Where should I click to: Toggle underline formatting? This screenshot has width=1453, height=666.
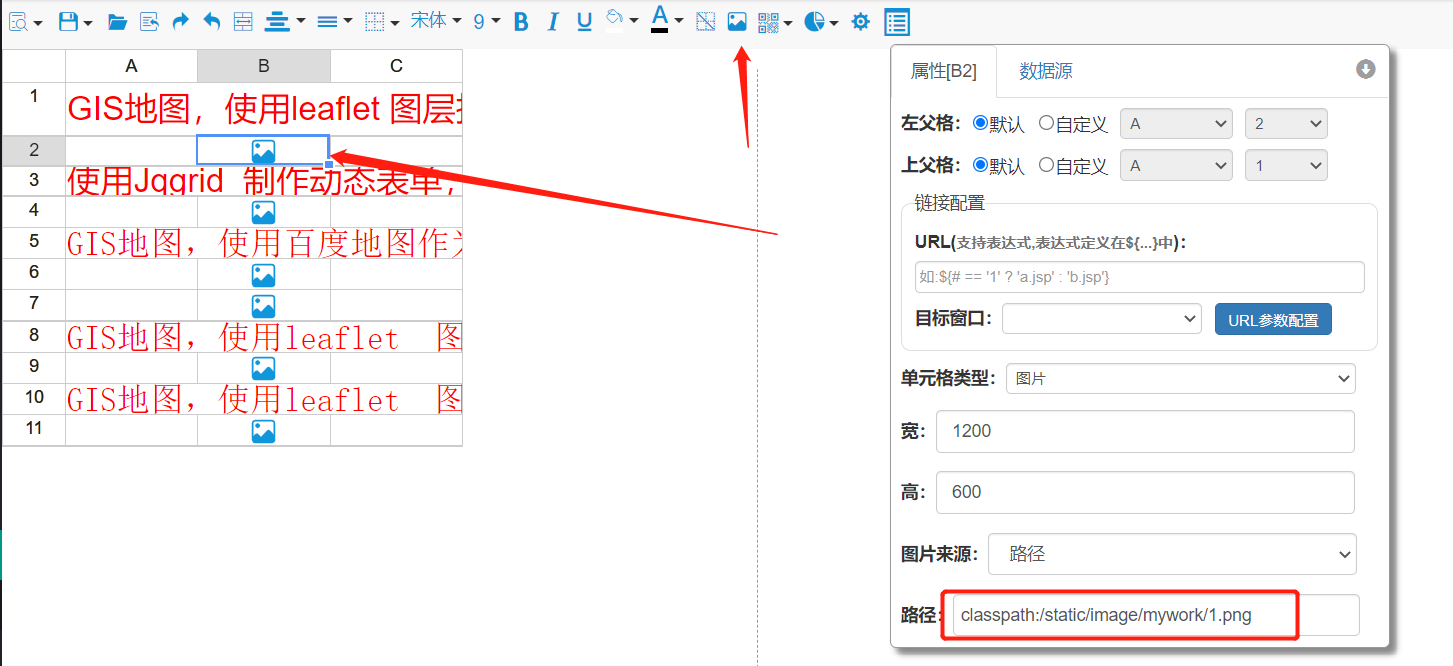click(583, 21)
